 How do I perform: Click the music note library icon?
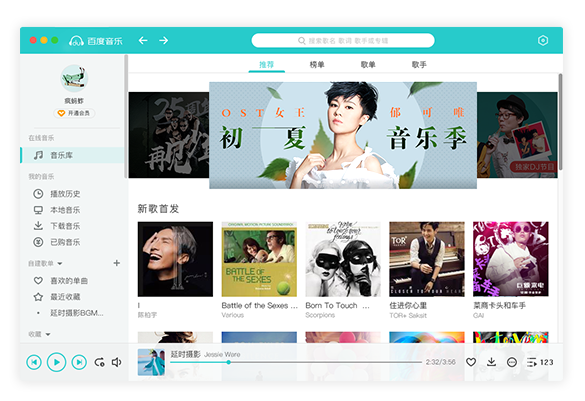tap(38, 155)
